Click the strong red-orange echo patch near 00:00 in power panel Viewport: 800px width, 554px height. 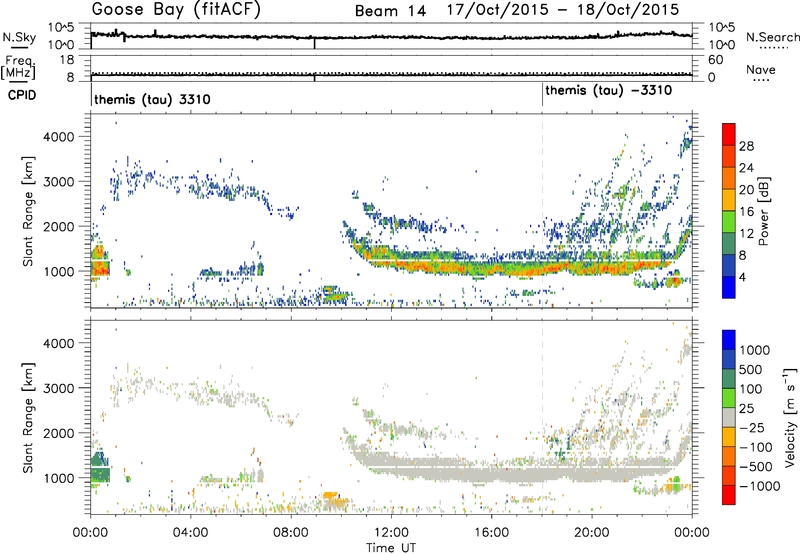tap(100, 262)
